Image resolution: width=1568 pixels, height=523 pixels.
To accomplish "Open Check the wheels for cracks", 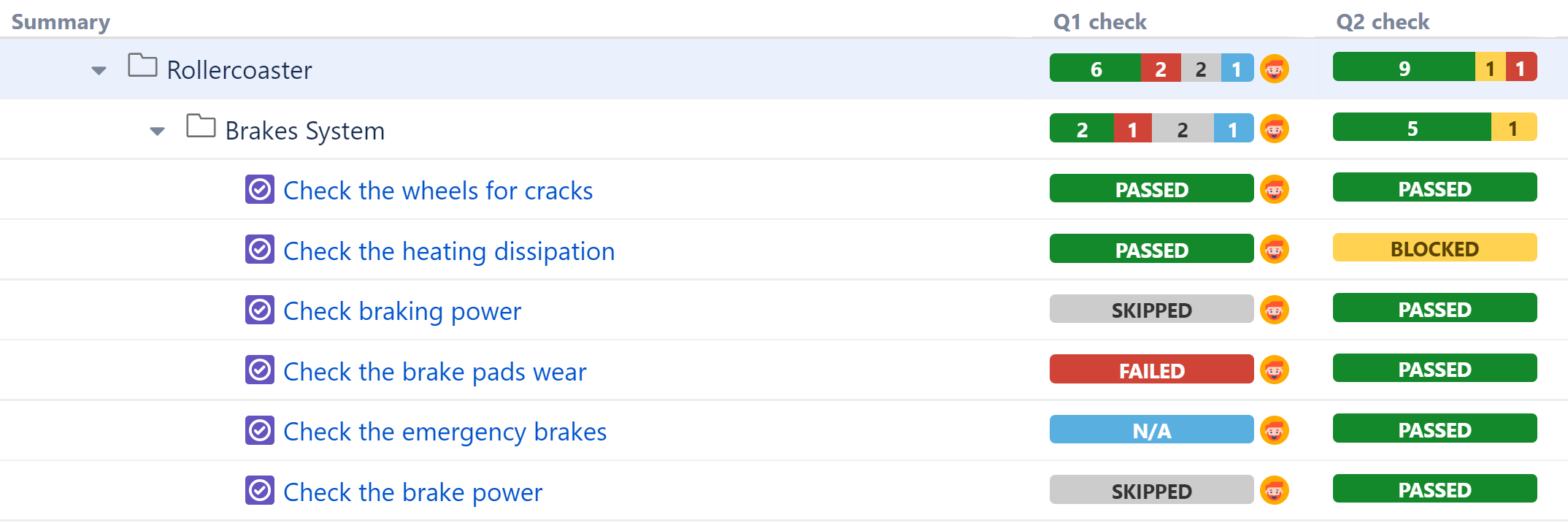I will click(x=438, y=191).
